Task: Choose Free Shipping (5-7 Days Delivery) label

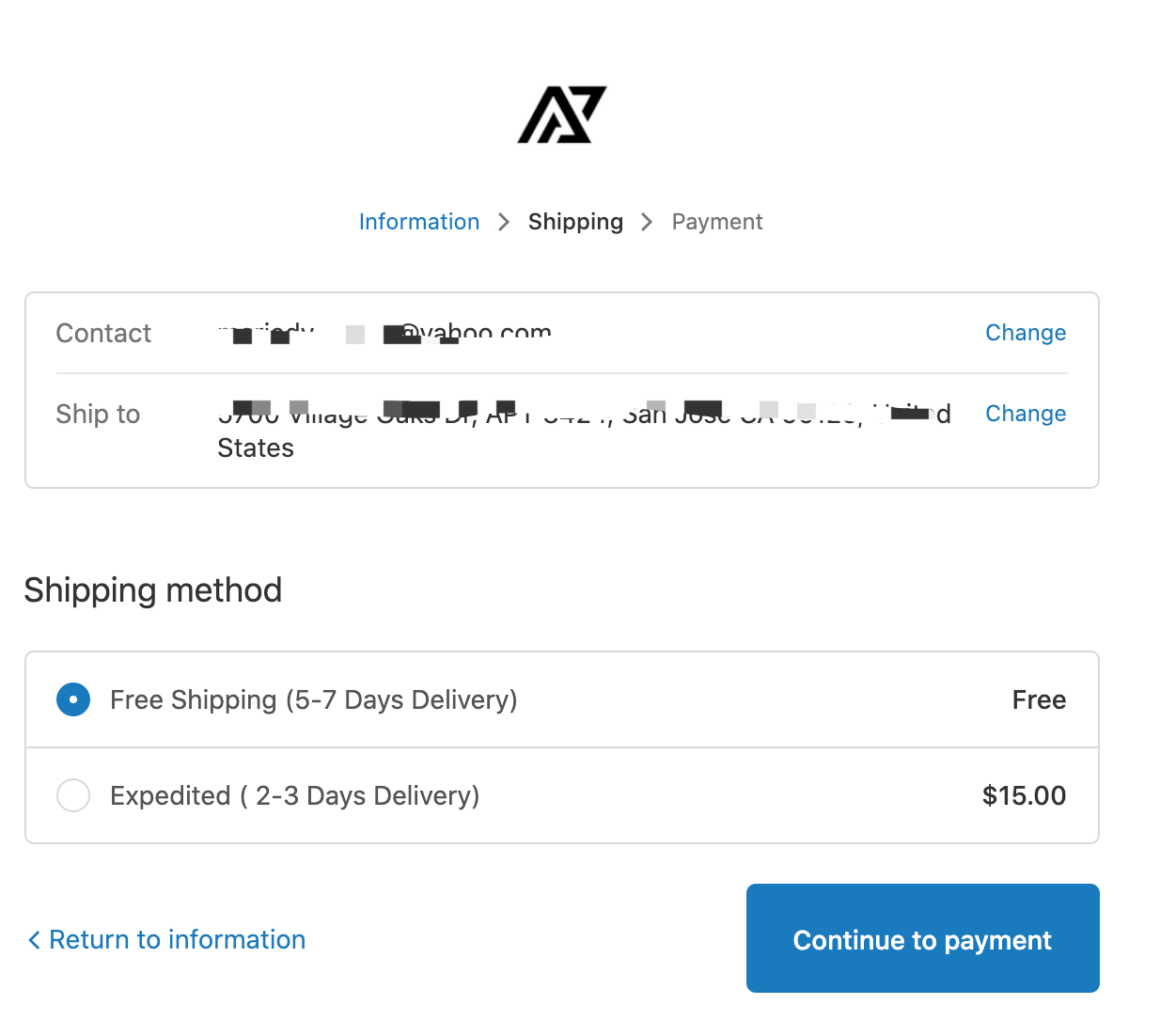Action: click(x=314, y=700)
